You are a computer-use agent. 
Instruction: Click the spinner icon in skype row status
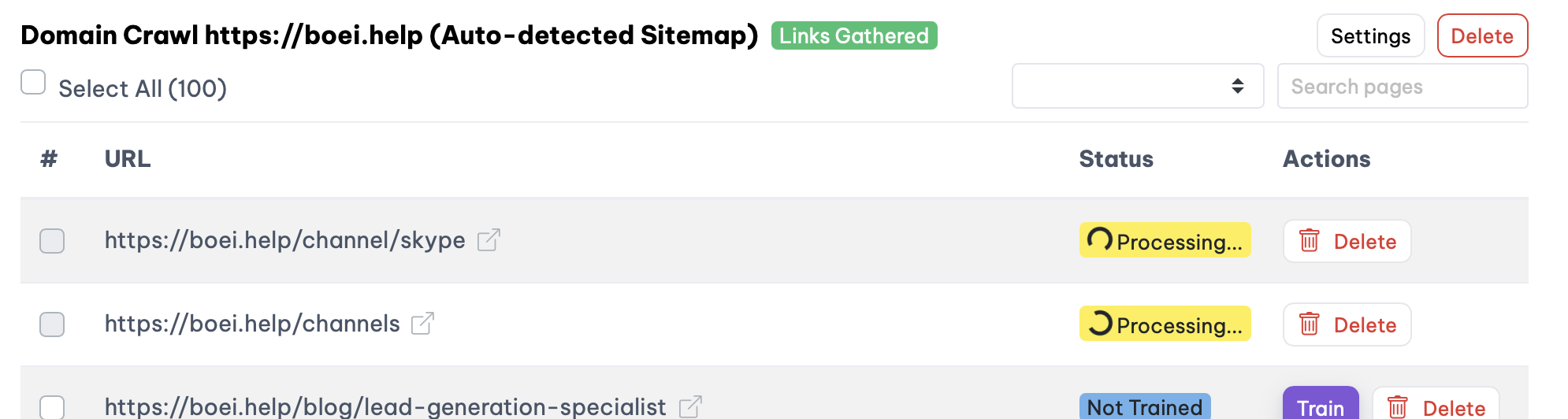click(x=1100, y=239)
